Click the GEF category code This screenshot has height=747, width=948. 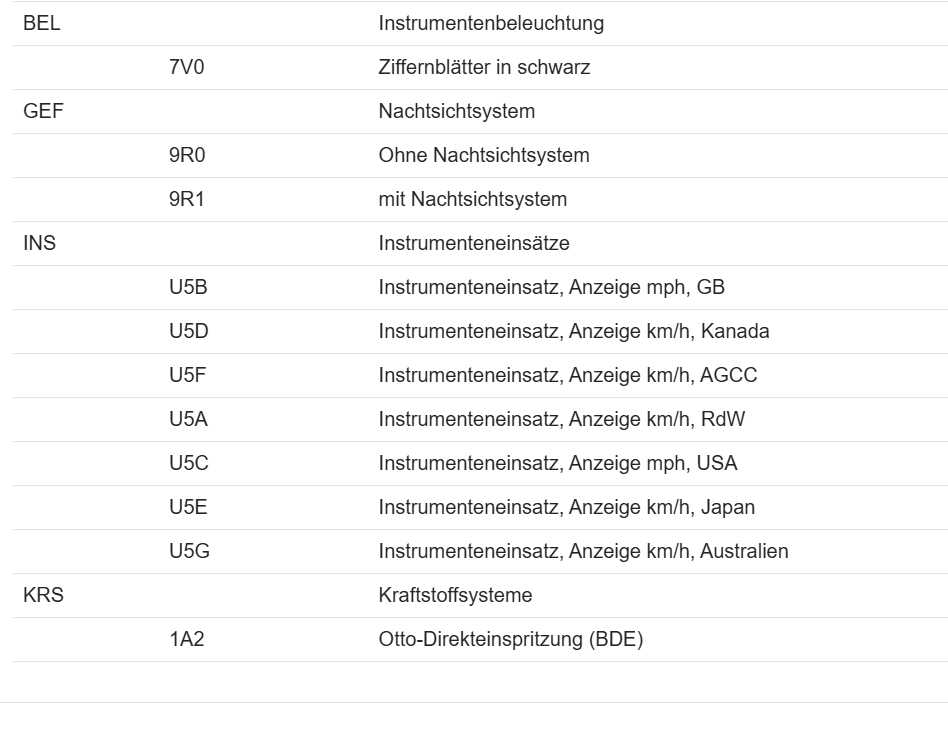[43, 112]
